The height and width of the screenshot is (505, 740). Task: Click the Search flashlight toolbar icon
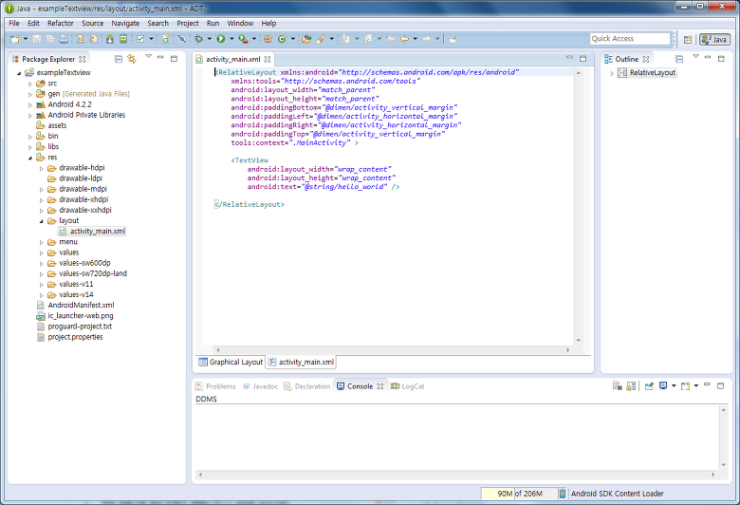(x=321, y=39)
